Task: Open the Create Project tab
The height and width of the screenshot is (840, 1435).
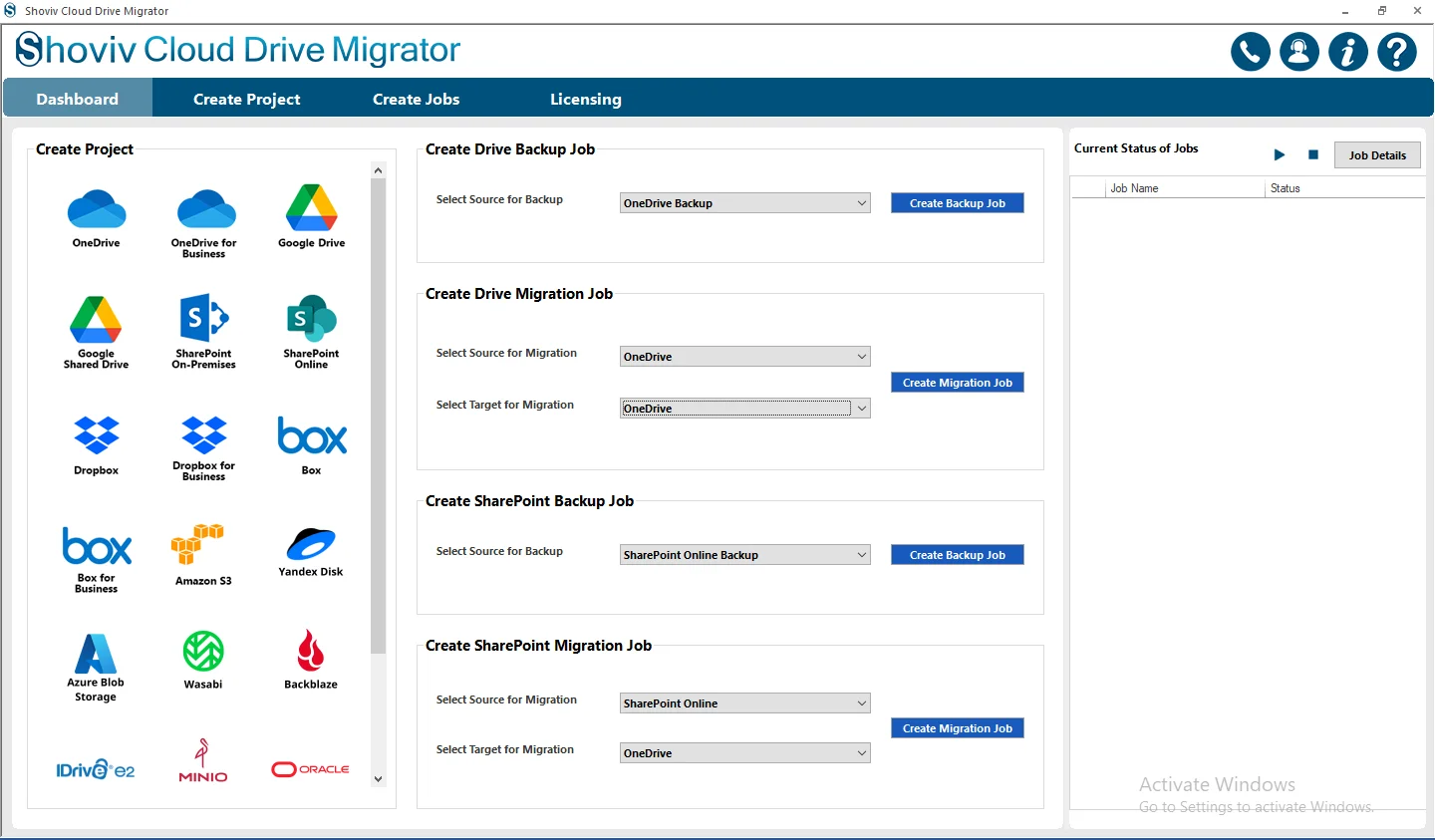Action: click(247, 99)
